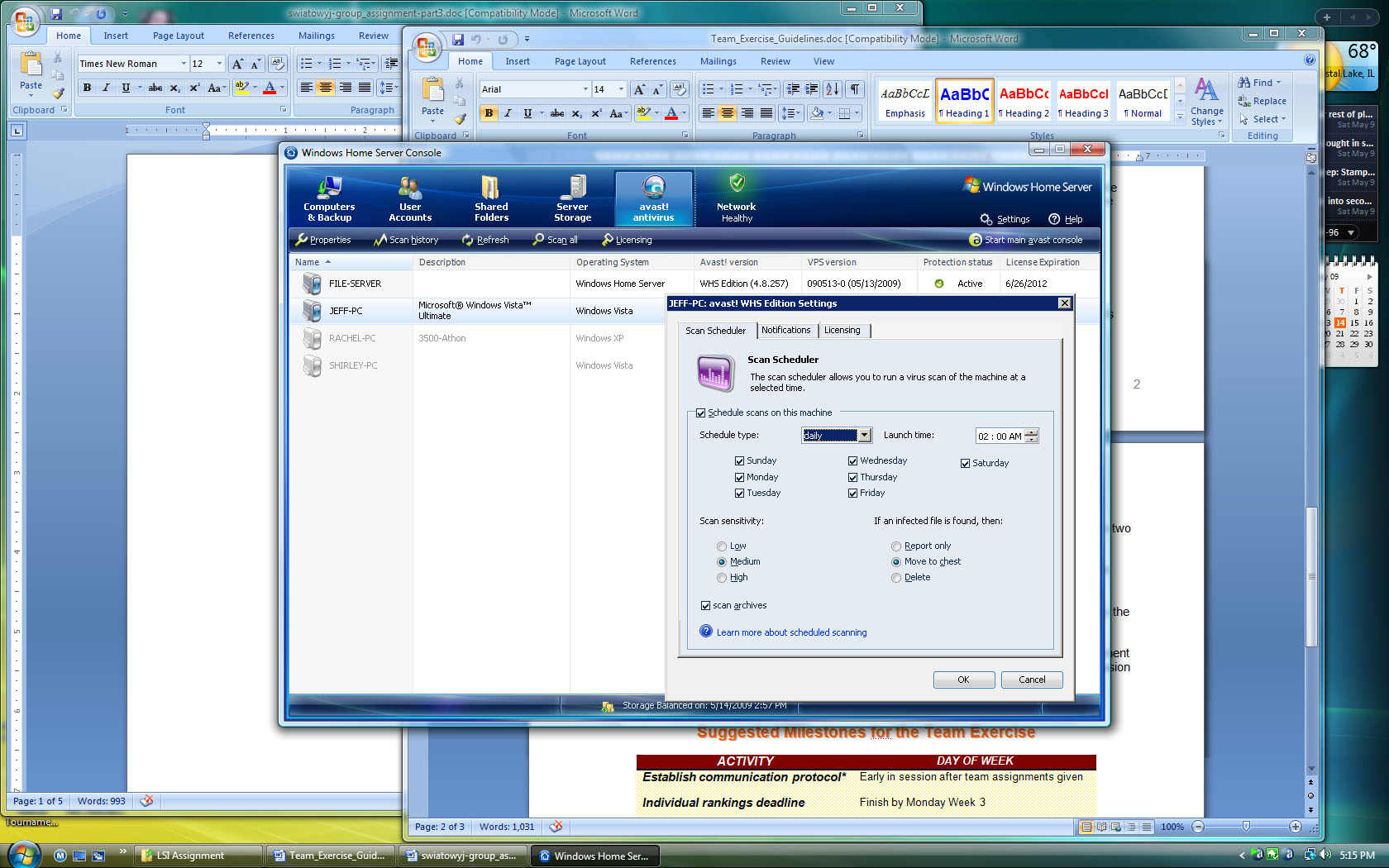This screenshot has height=868, width=1389.
Task: Uncheck Sunday scan day
Action: 739,460
